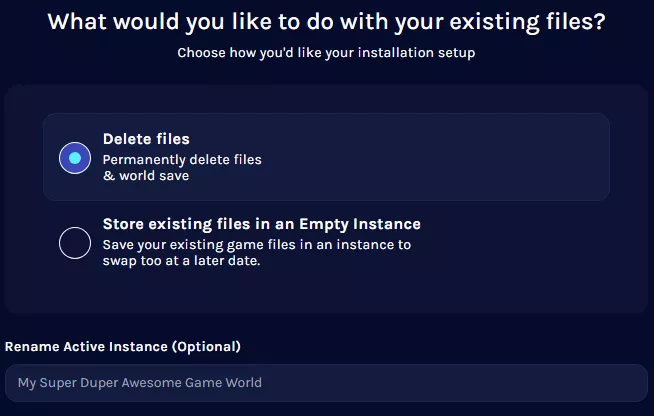Click the cyan dot inside the selected radio
The width and height of the screenshot is (654, 416).
click(x=75, y=158)
